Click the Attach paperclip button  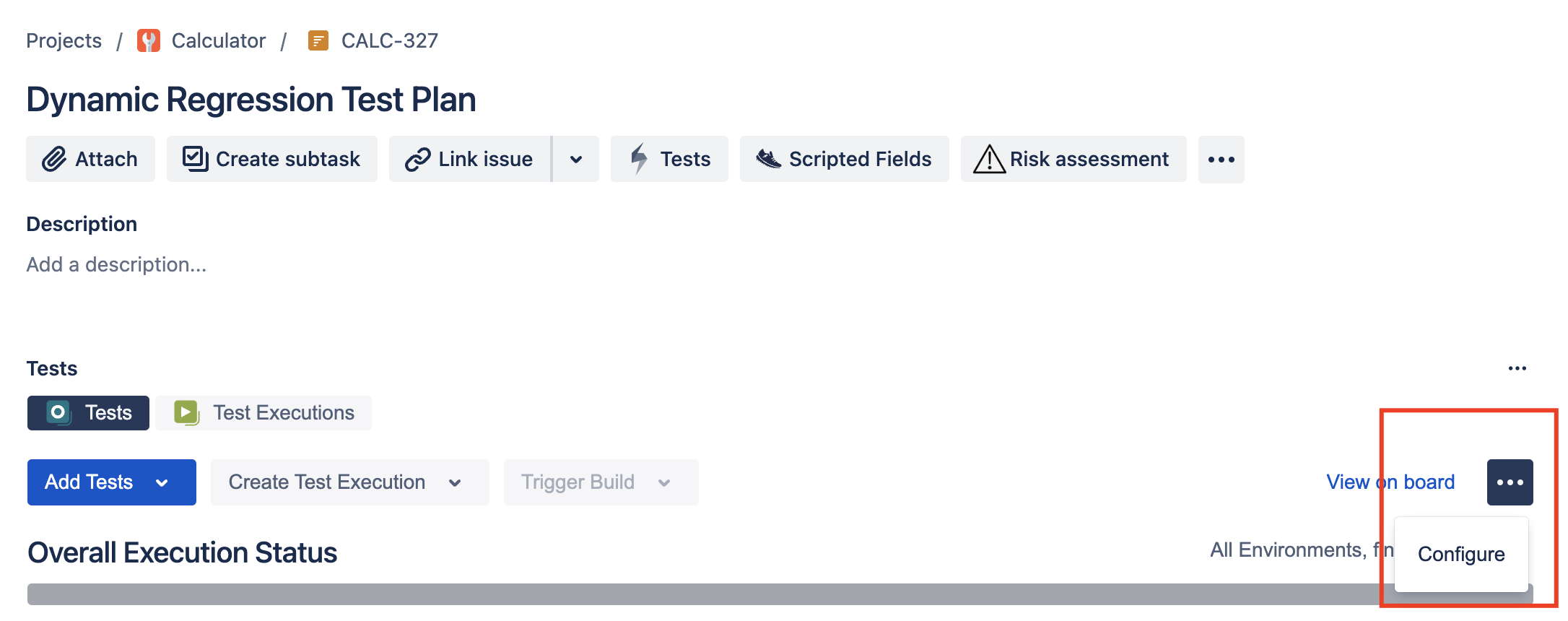(90, 159)
